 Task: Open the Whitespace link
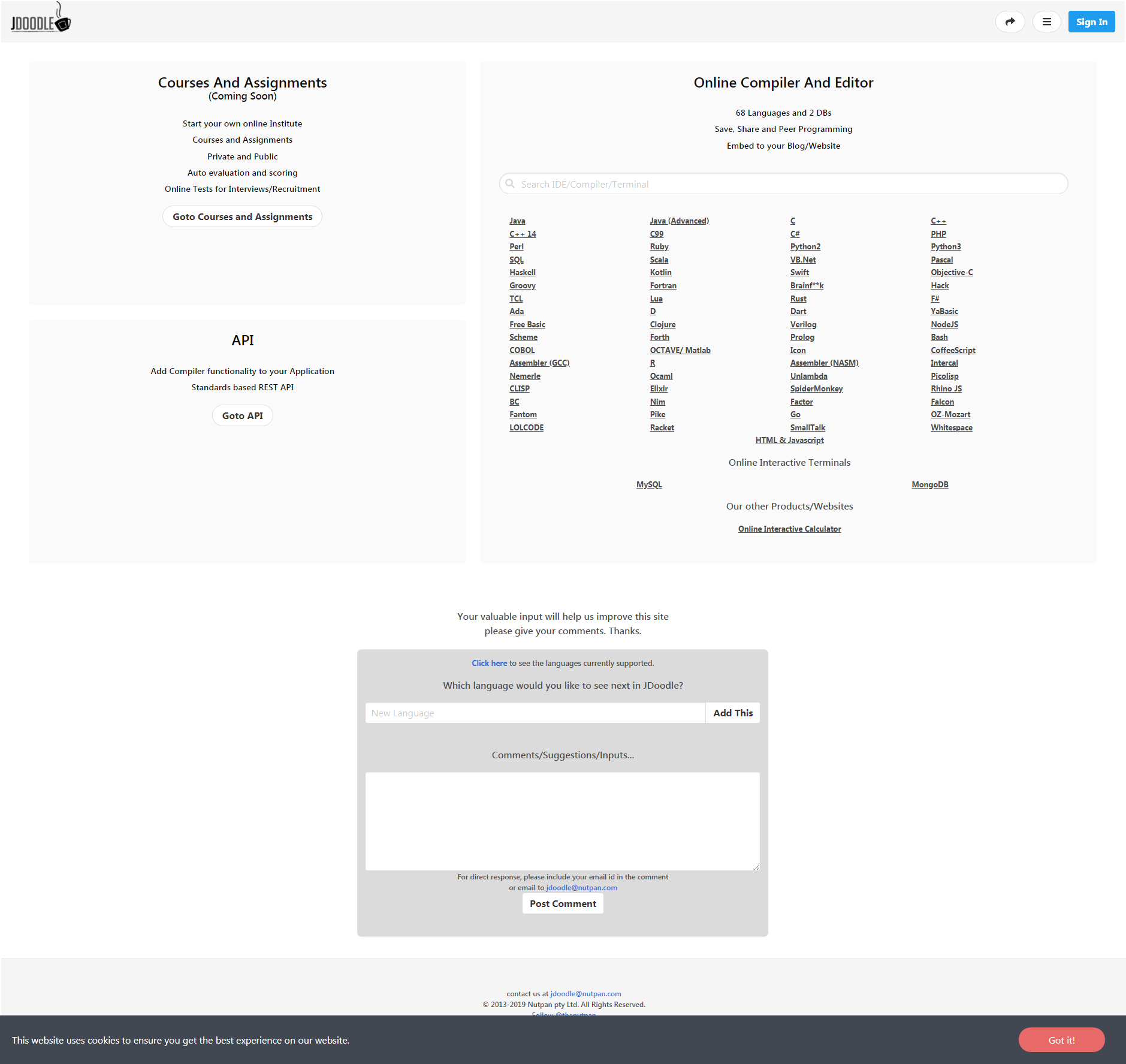pos(951,428)
